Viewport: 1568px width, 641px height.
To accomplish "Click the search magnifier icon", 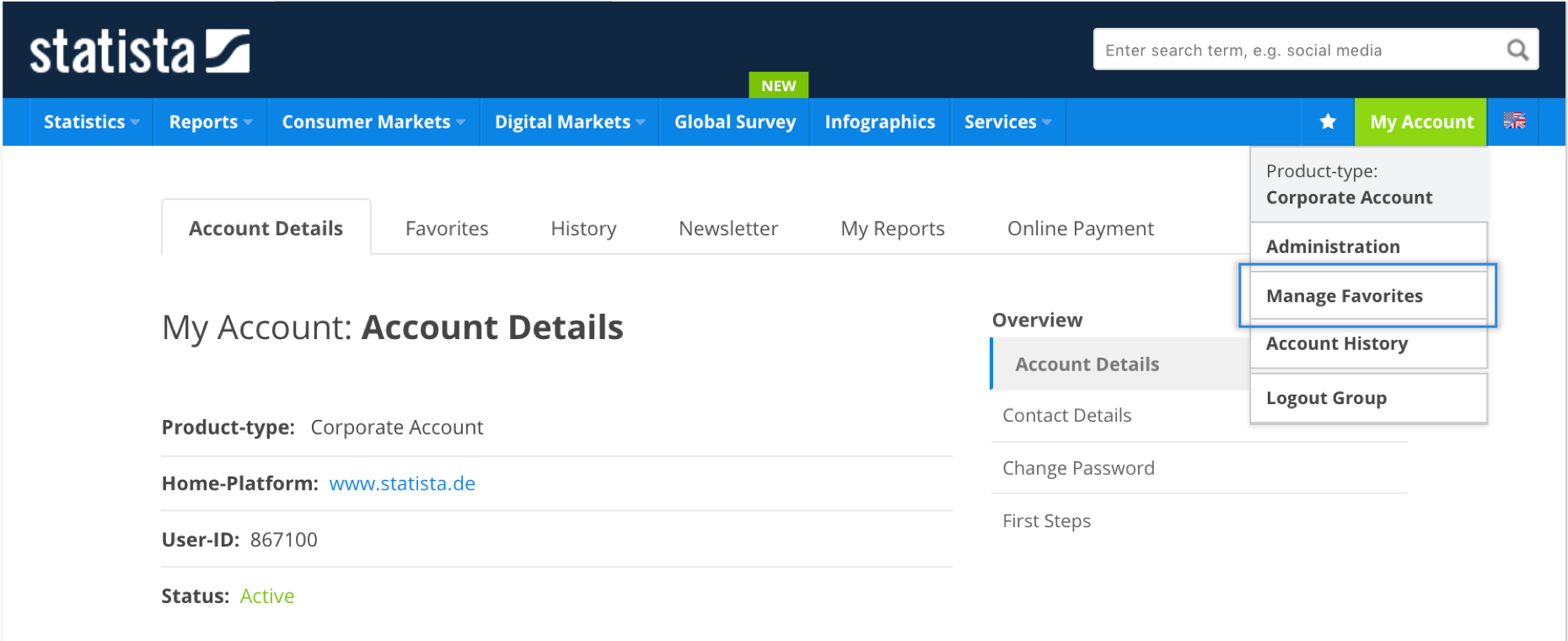I will [x=1517, y=51].
